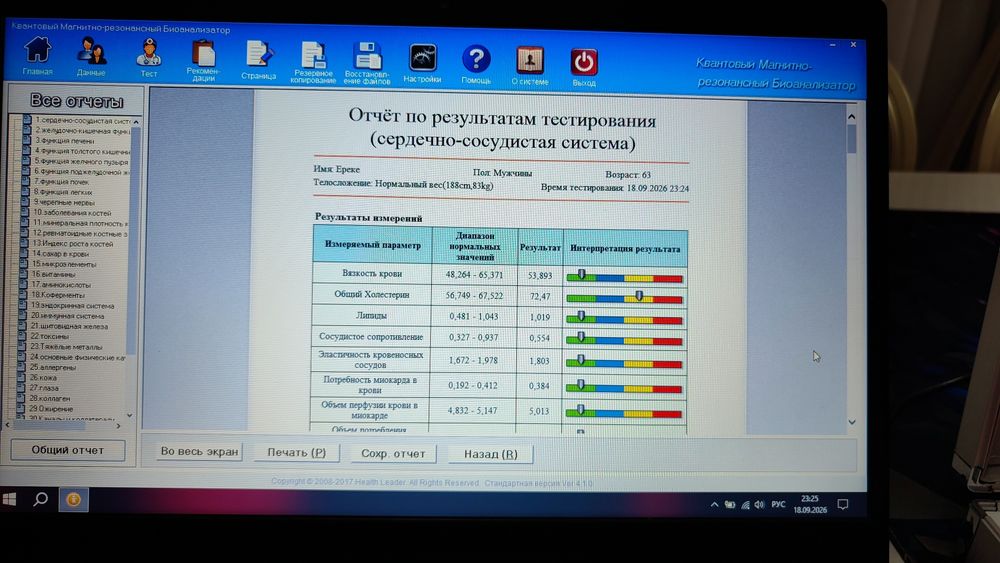Select report 23.Тяжелые металлы

(x=66, y=347)
